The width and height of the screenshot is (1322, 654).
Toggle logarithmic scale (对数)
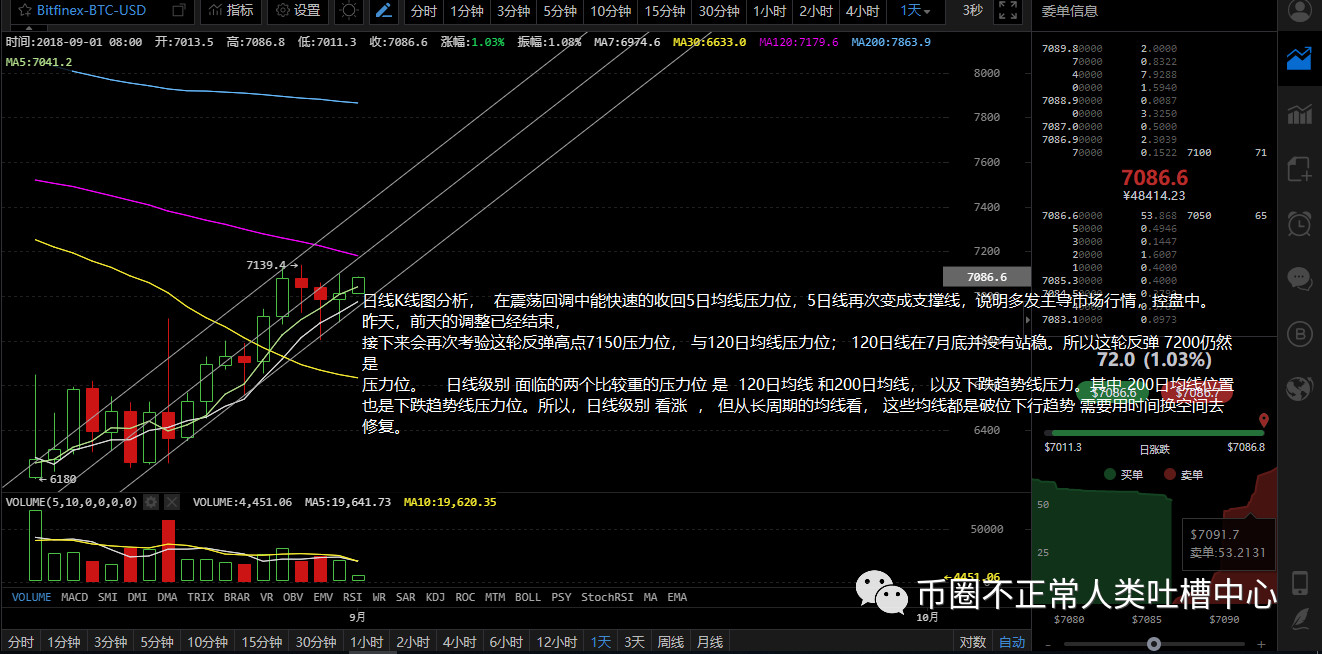[972, 642]
